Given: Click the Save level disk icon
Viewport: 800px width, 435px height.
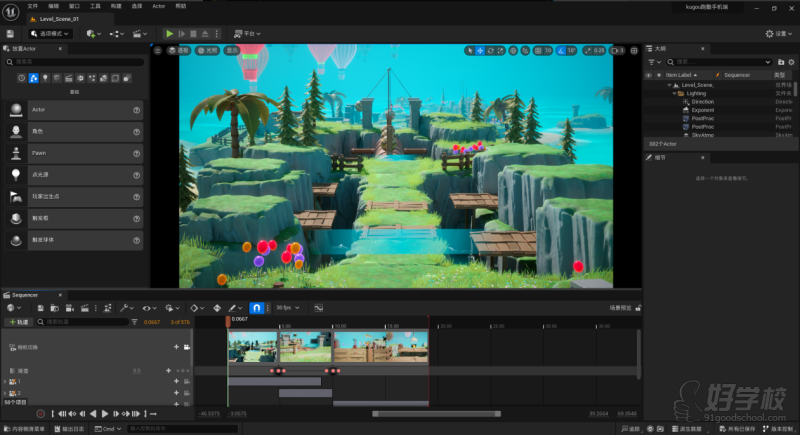Looking at the screenshot, I should coord(12,33).
